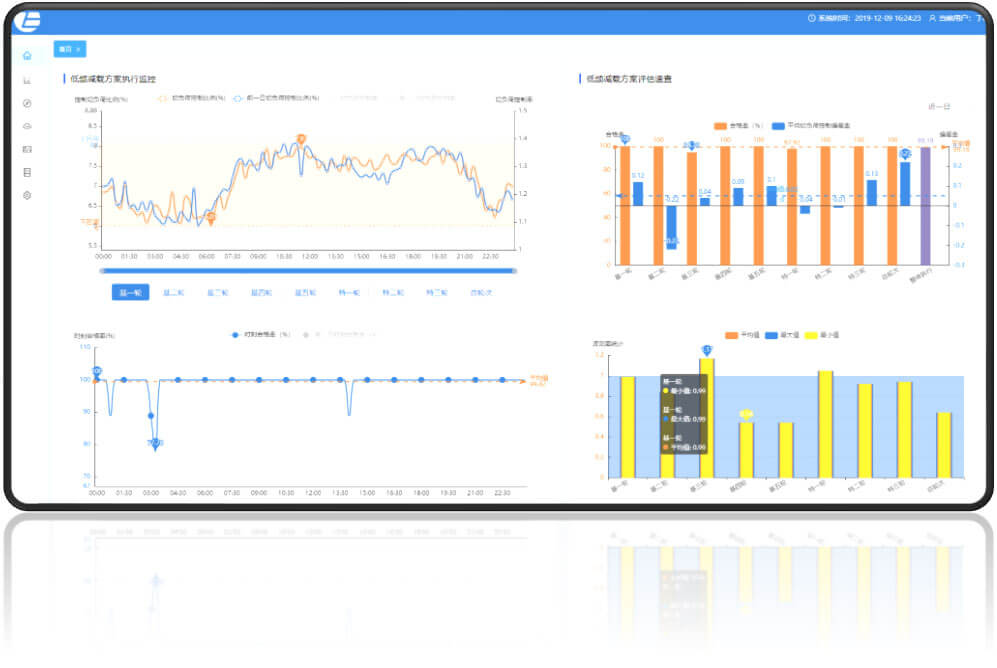The image size is (997, 668).
Task: Open the bar chart icon in sidebar
Action: [27, 80]
